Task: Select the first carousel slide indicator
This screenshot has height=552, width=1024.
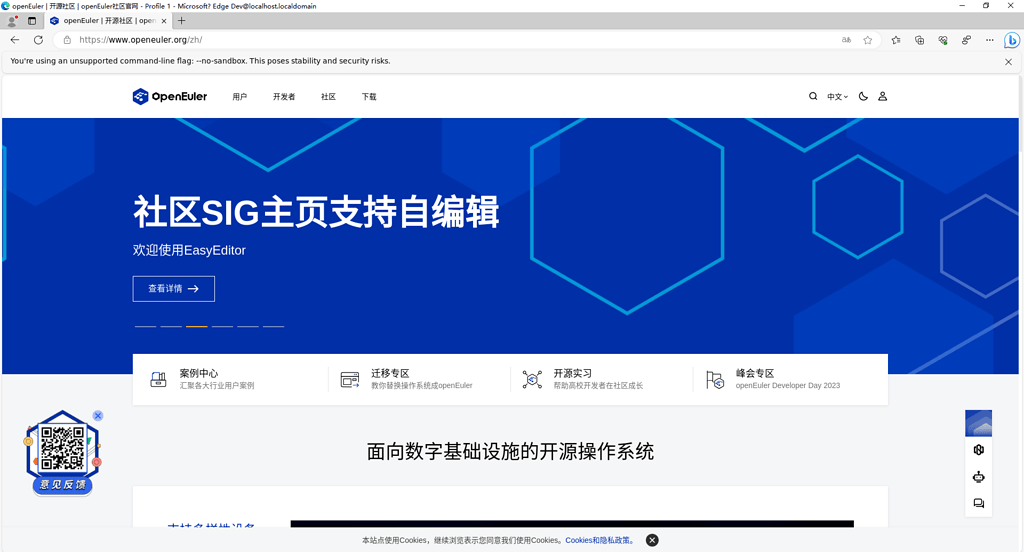Action: click(145, 326)
